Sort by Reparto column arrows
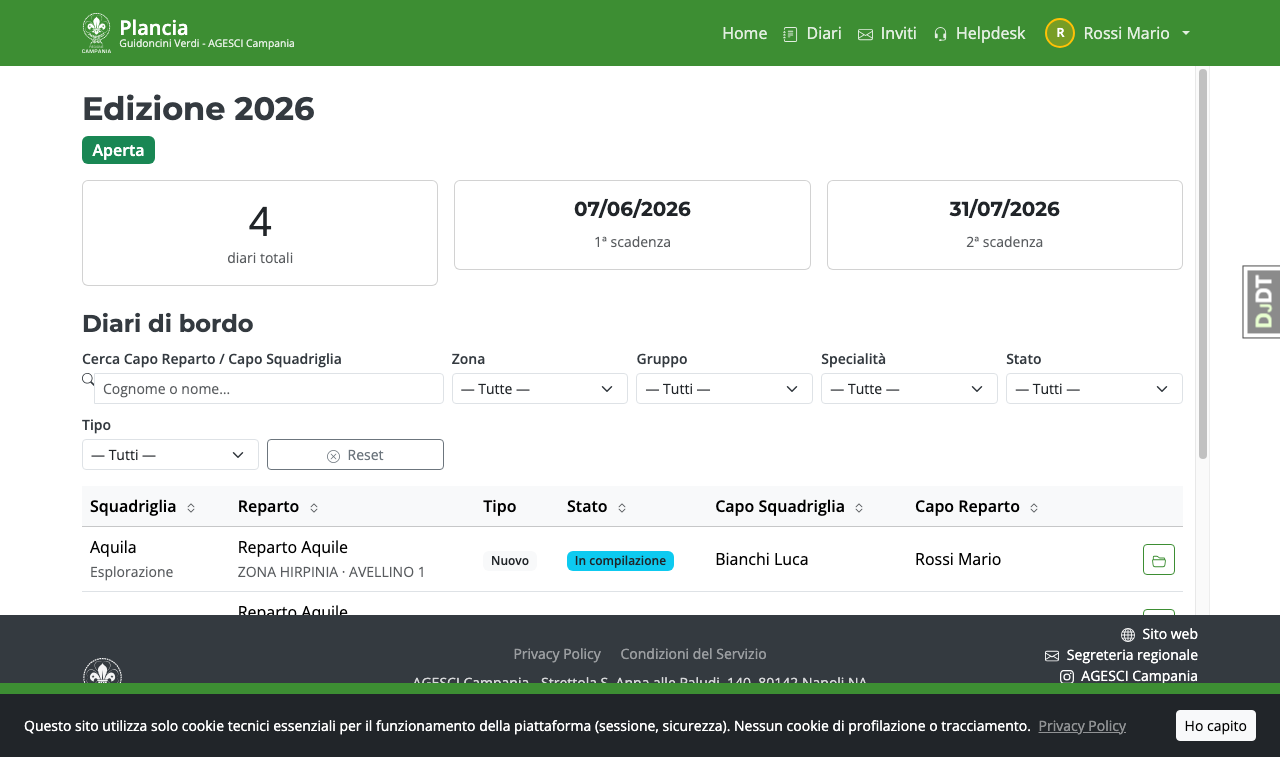 coord(314,508)
